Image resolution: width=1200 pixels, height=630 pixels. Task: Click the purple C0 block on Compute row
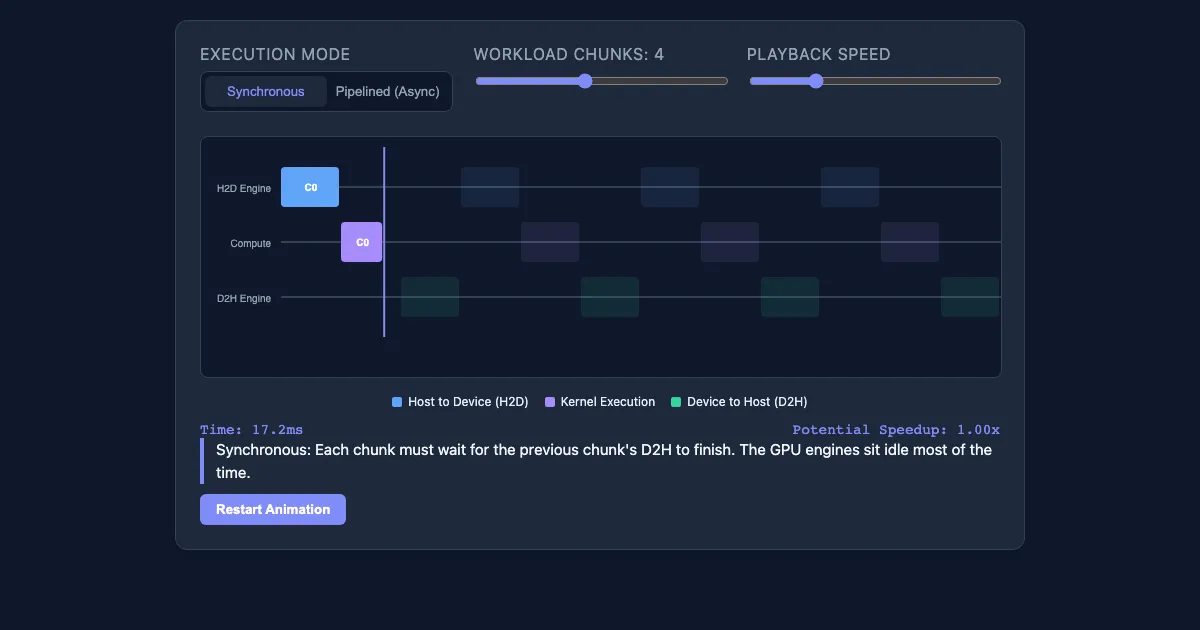361,242
